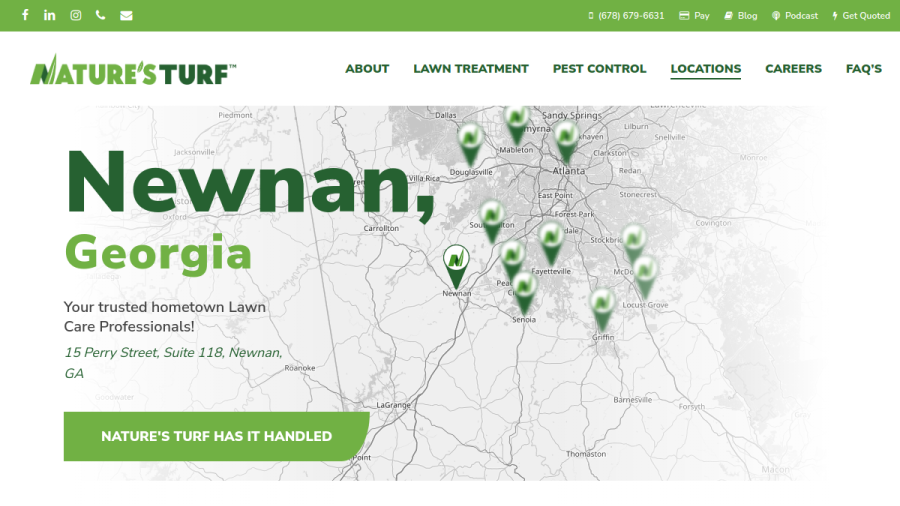900x506 pixels.
Task: Click the Barnesville label on the map
Action: (633, 399)
